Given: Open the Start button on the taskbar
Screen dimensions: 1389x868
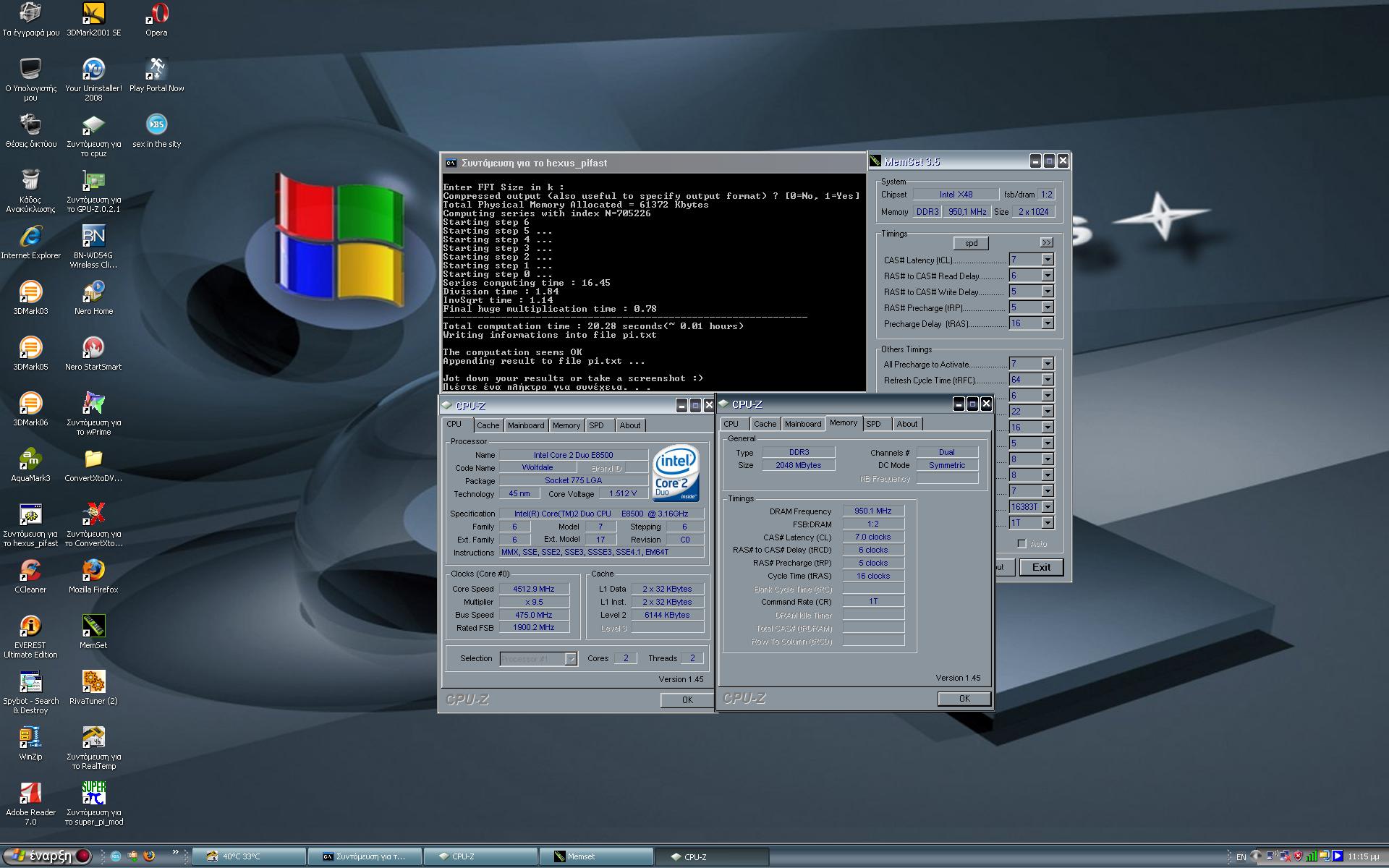Looking at the screenshot, I should 46,856.
